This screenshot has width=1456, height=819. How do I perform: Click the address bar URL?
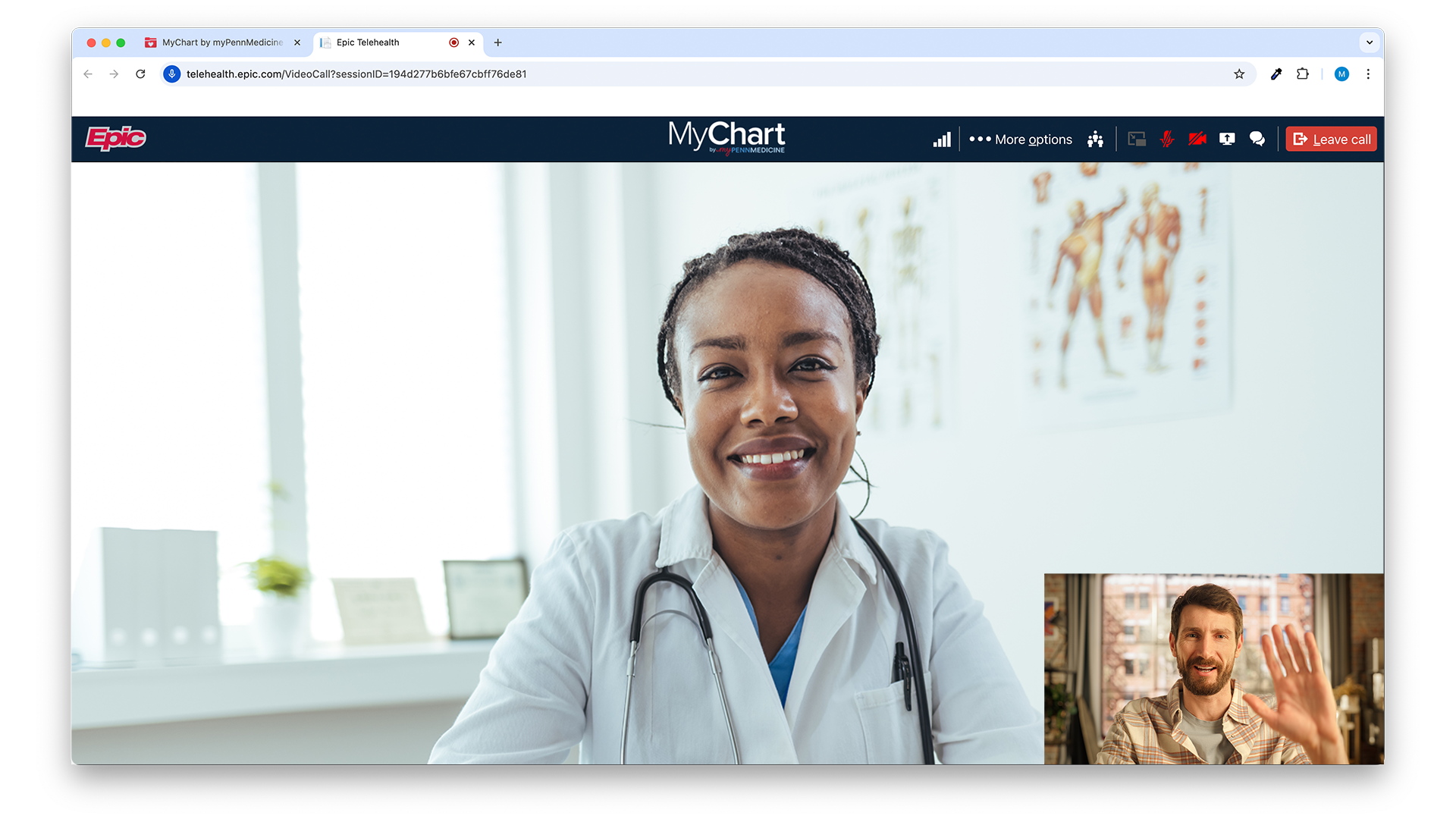coord(356,74)
